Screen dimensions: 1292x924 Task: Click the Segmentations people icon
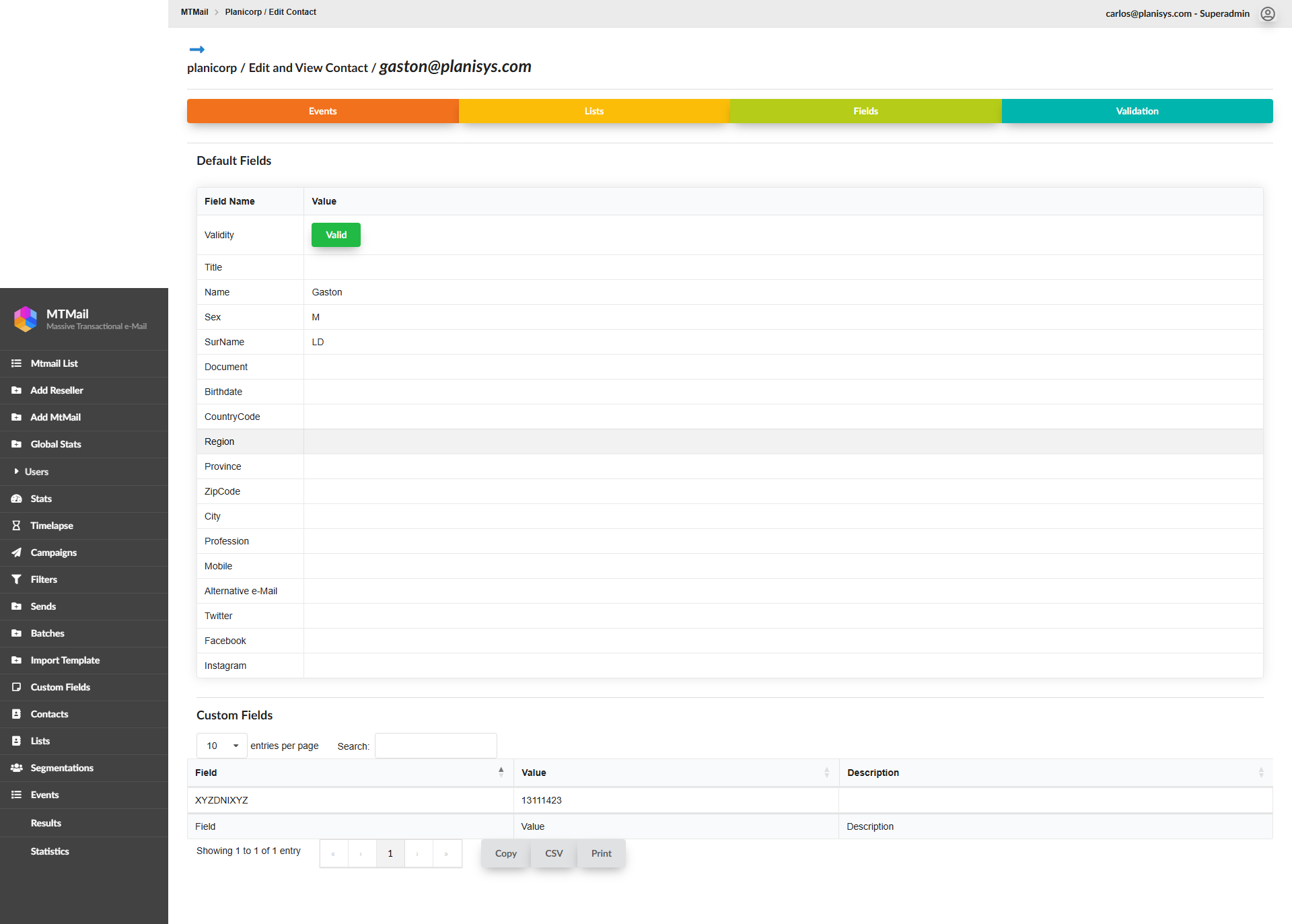[x=16, y=768]
